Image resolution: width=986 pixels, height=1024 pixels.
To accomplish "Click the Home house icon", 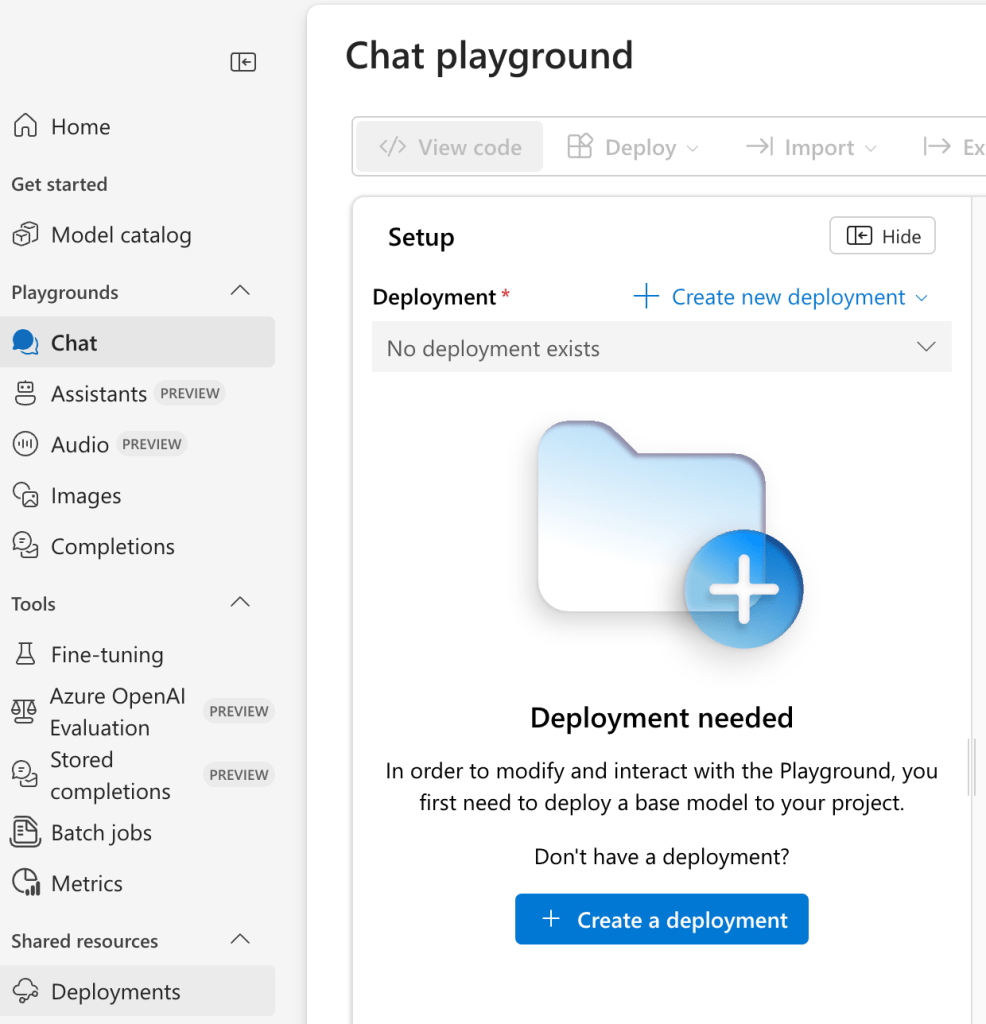I will click(x=25, y=127).
